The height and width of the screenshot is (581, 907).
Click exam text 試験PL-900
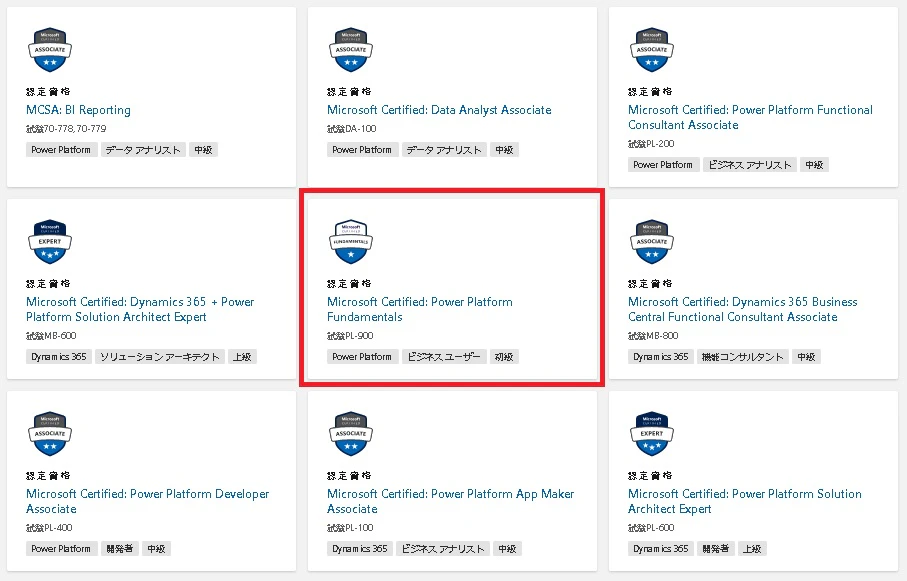click(350, 336)
